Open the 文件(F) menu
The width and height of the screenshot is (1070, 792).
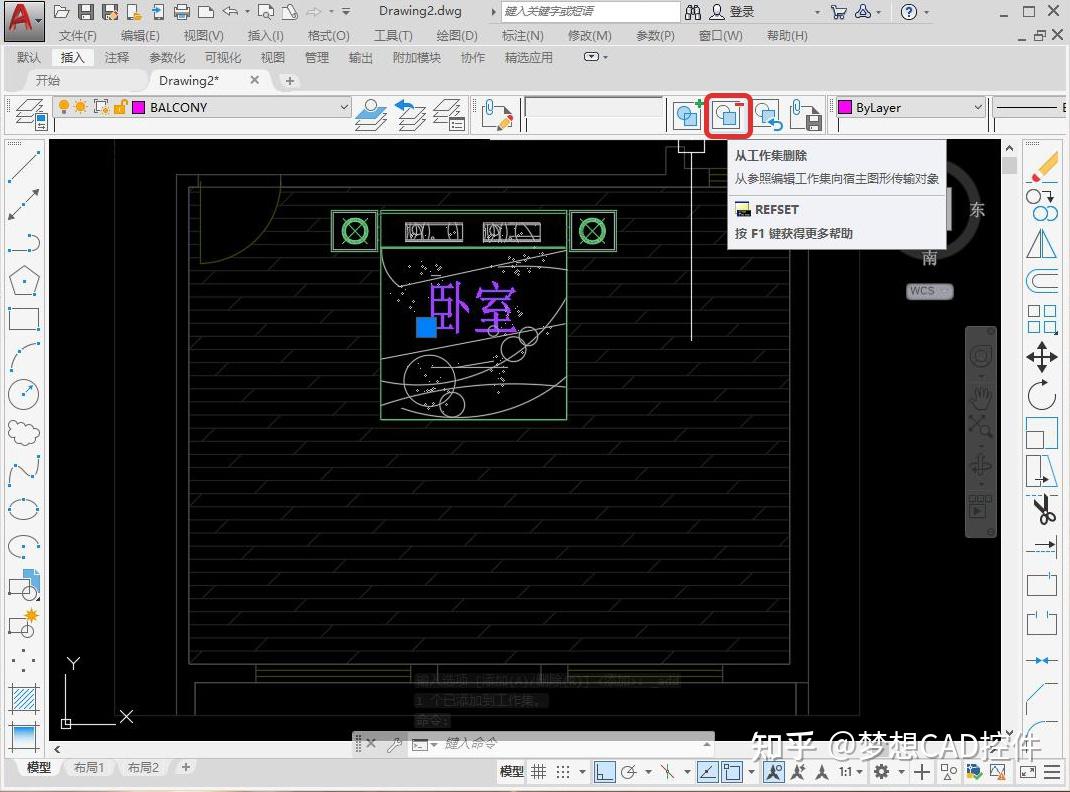pyautogui.click(x=77, y=35)
